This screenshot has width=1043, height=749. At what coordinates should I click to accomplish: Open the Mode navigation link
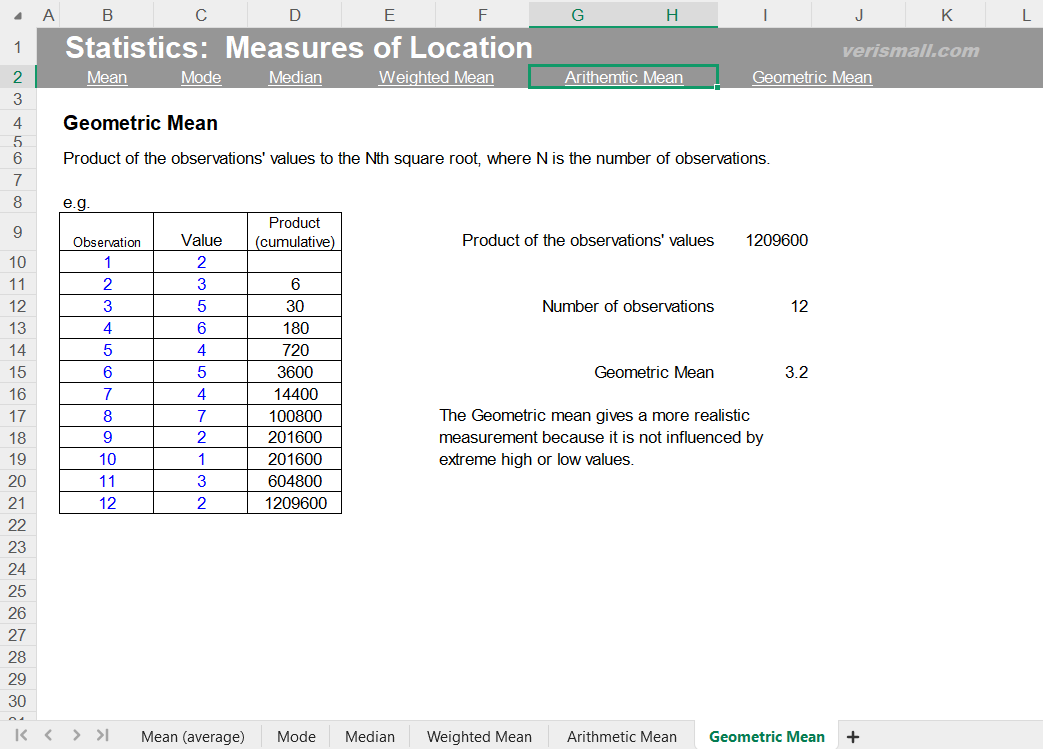(x=200, y=77)
